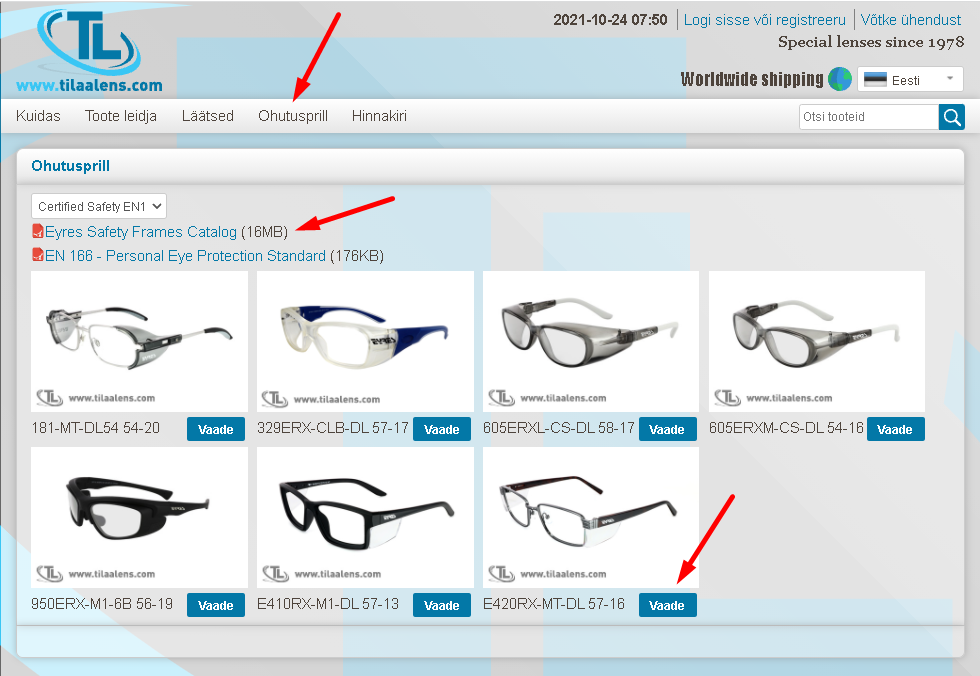Click the Logi sisse või registreeru link

tap(764, 20)
